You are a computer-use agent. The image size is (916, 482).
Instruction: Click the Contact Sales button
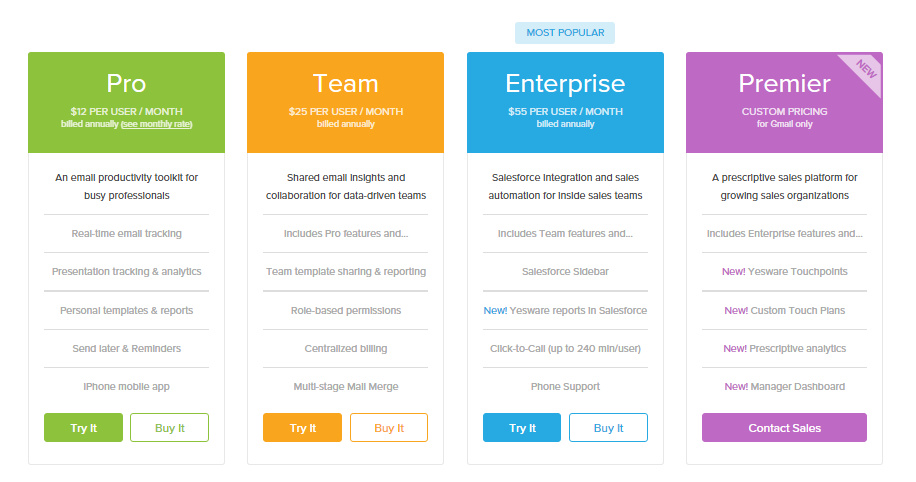click(785, 428)
